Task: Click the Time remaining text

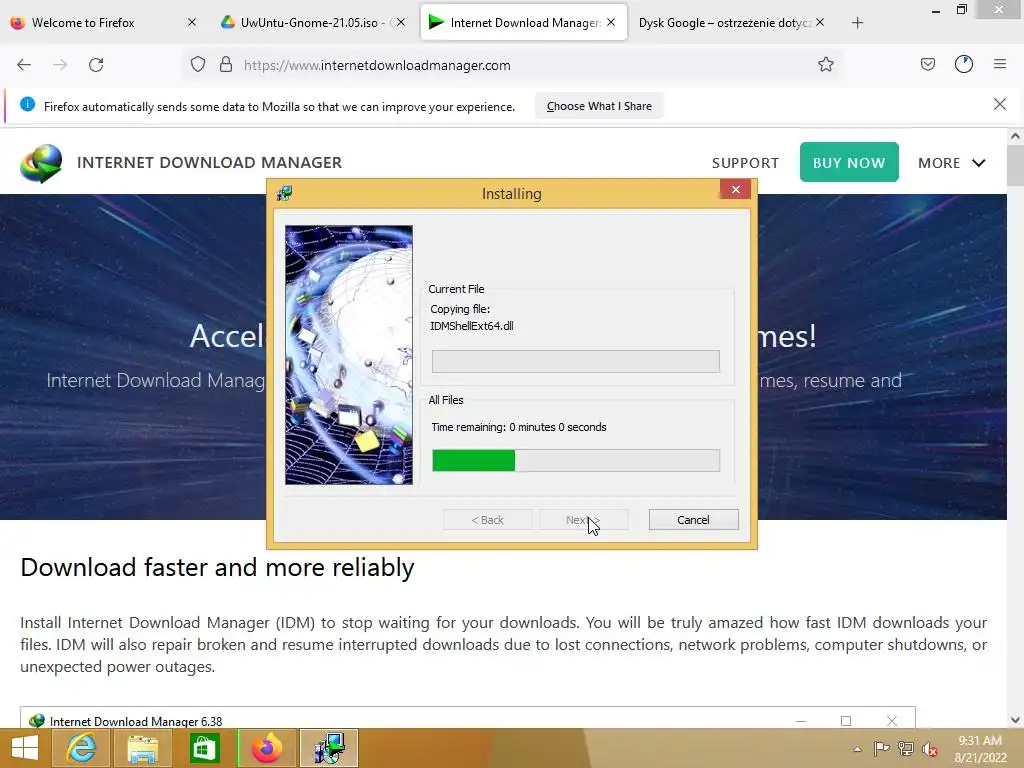Action: (x=519, y=427)
